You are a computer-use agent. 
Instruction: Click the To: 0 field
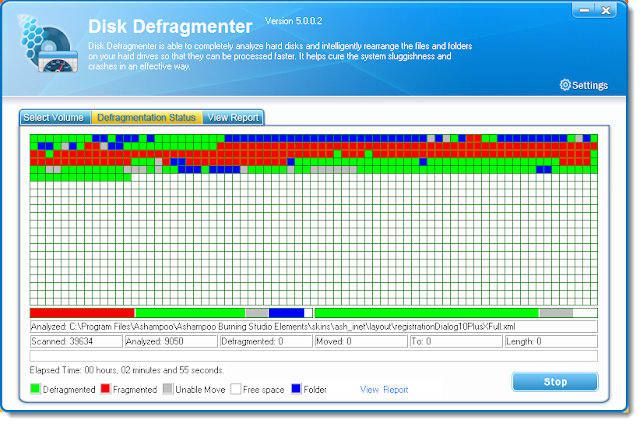[456, 341]
